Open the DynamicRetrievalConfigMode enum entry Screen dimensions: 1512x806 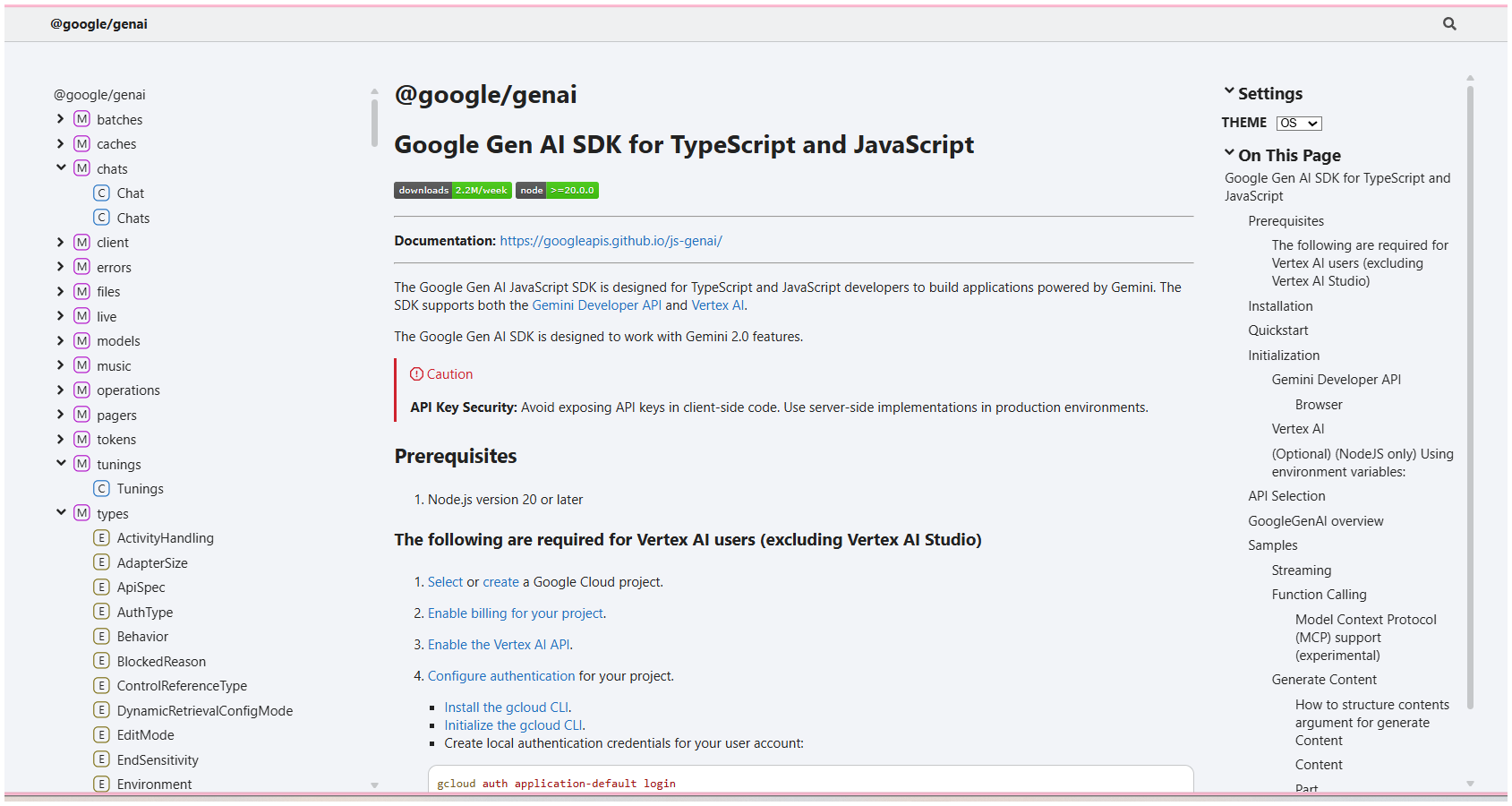coord(205,711)
